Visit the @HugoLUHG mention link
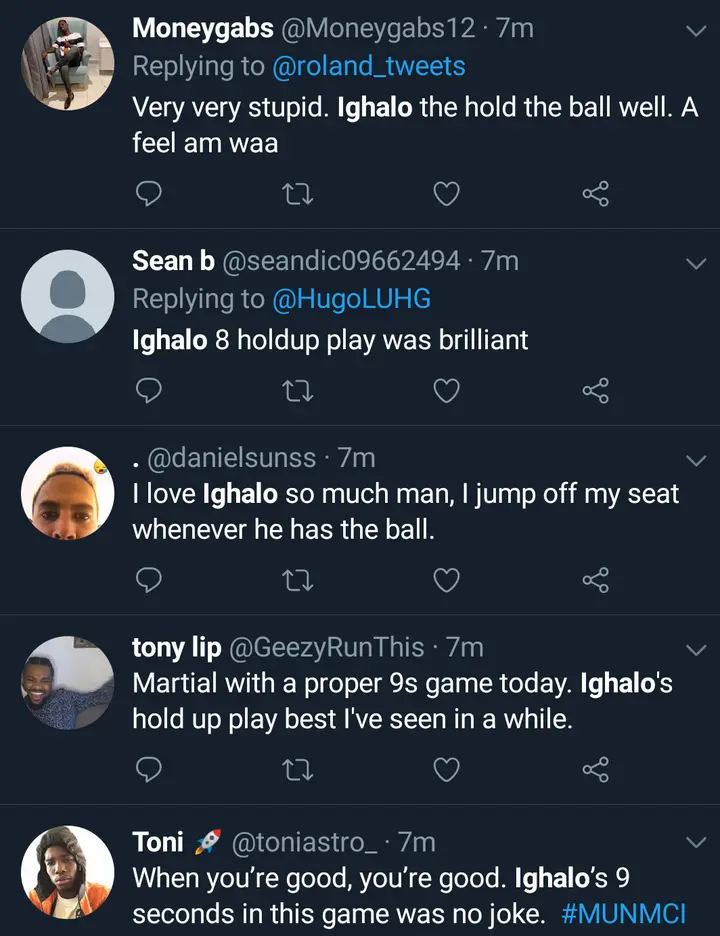Image resolution: width=720 pixels, height=936 pixels. tap(350, 299)
